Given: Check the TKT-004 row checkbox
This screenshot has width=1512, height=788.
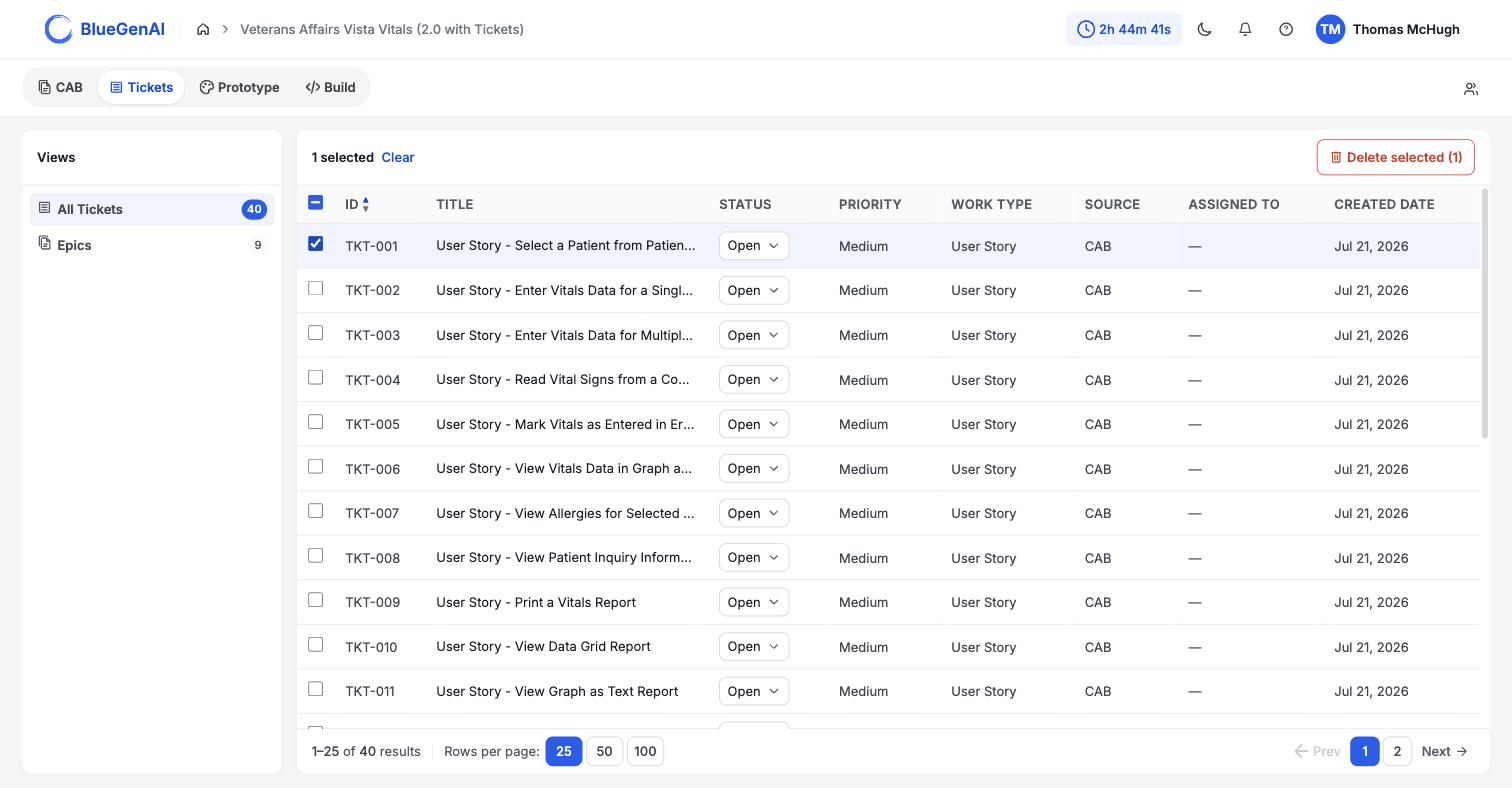Looking at the screenshot, I should pyautogui.click(x=315, y=377).
